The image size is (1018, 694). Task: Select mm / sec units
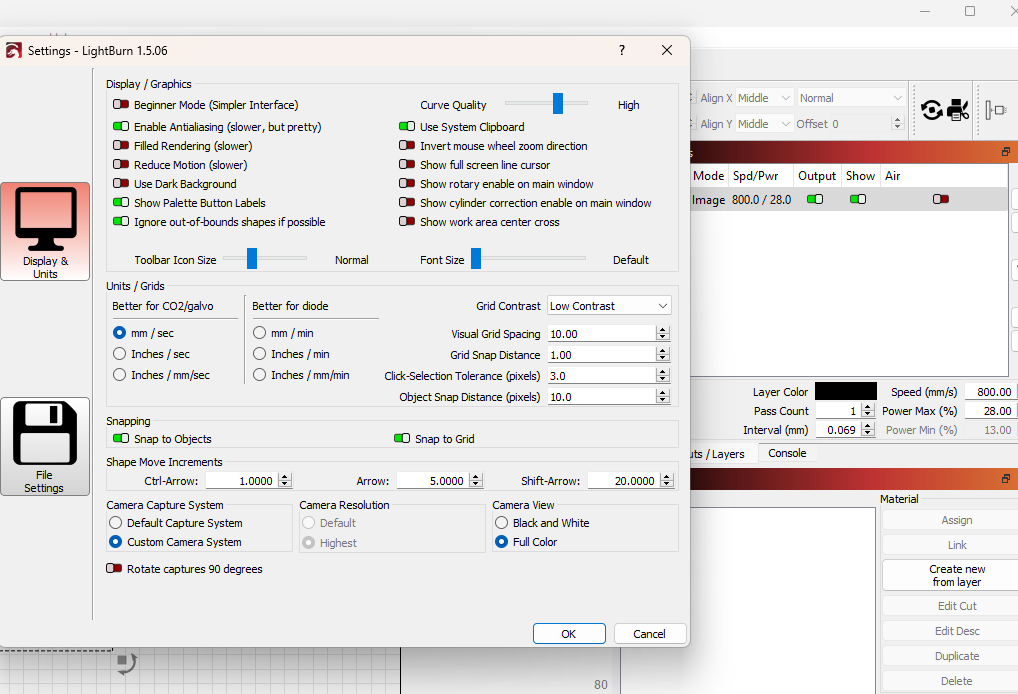point(119,333)
